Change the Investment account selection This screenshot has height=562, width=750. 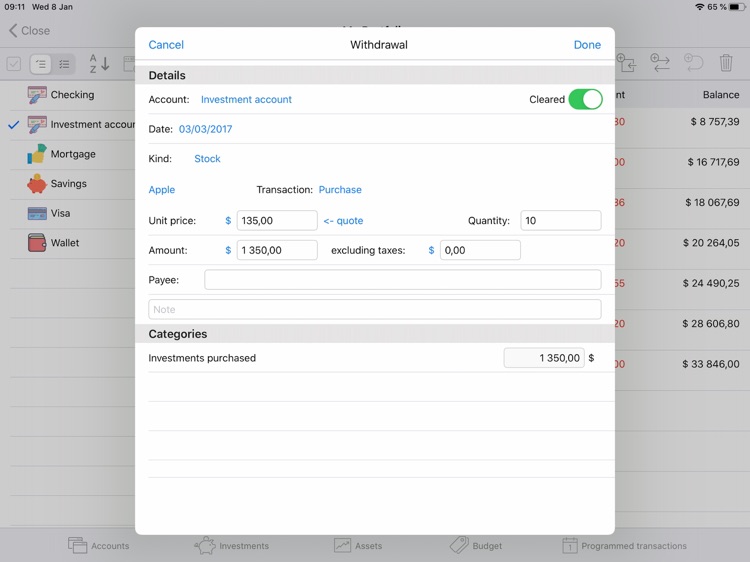246,99
